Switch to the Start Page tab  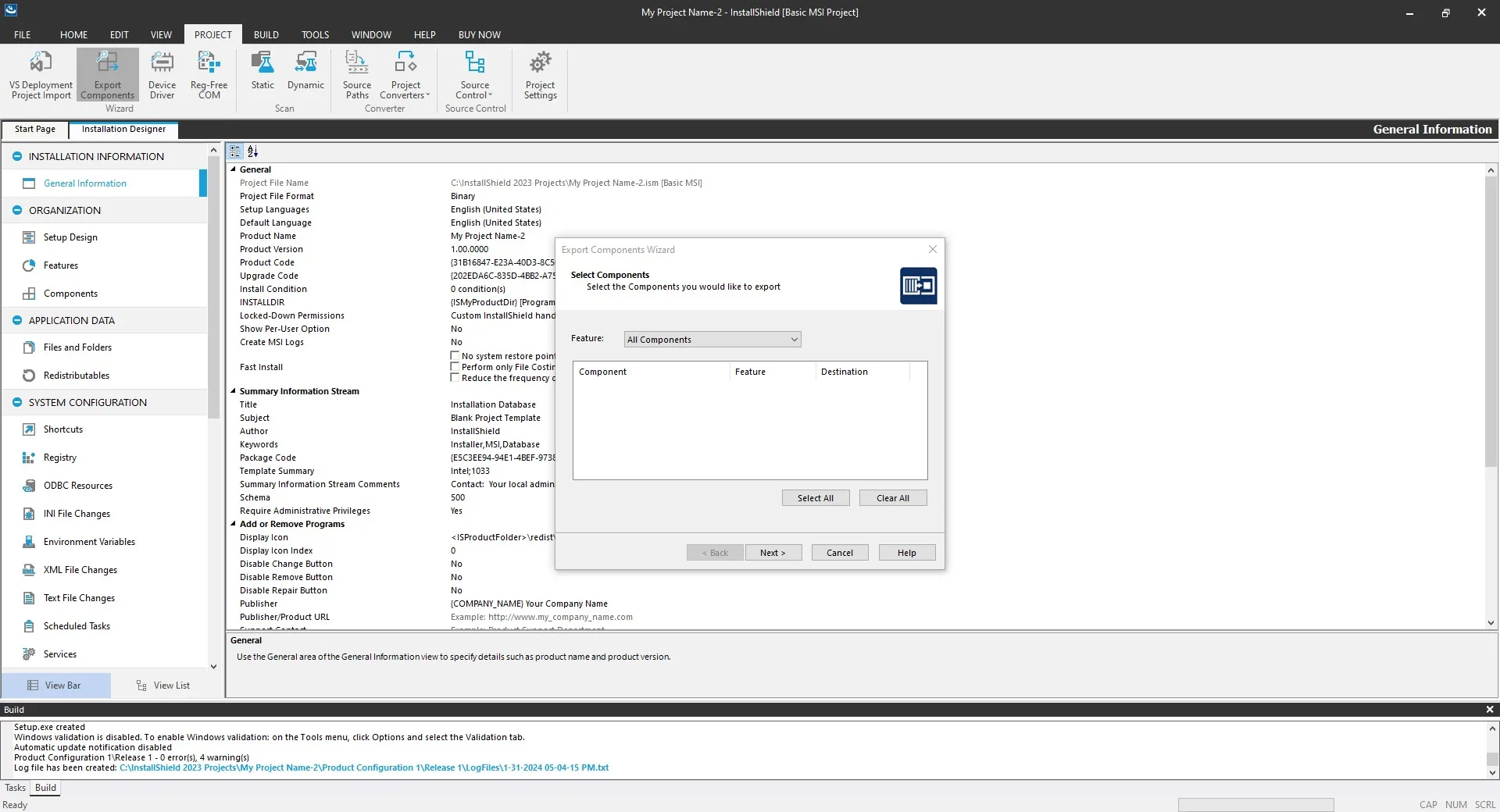[34, 129]
